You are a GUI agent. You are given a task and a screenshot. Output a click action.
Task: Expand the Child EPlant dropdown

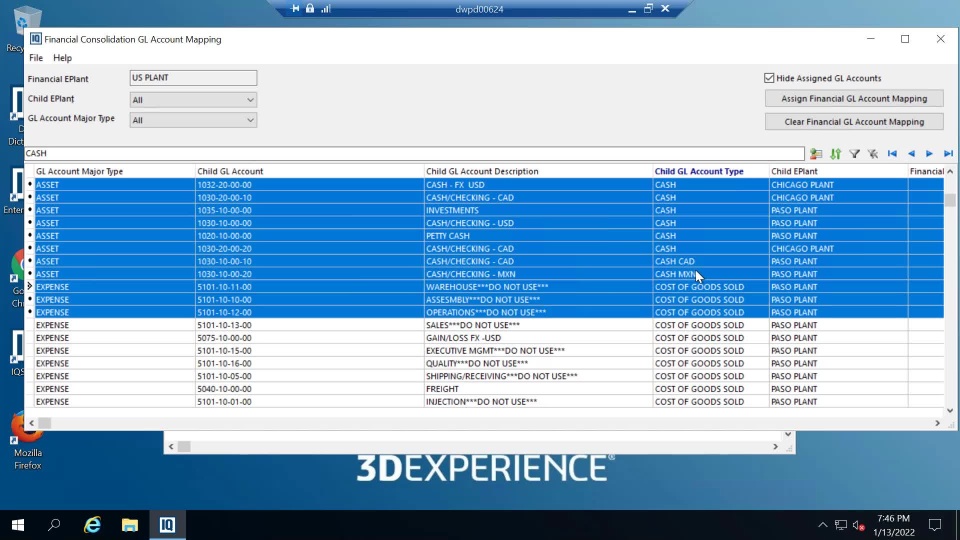[250, 100]
